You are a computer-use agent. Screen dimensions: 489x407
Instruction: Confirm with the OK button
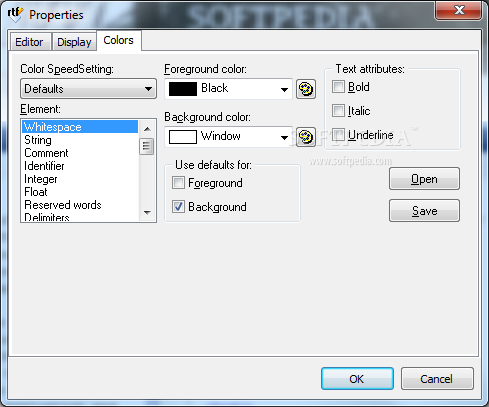click(x=357, y=379)
